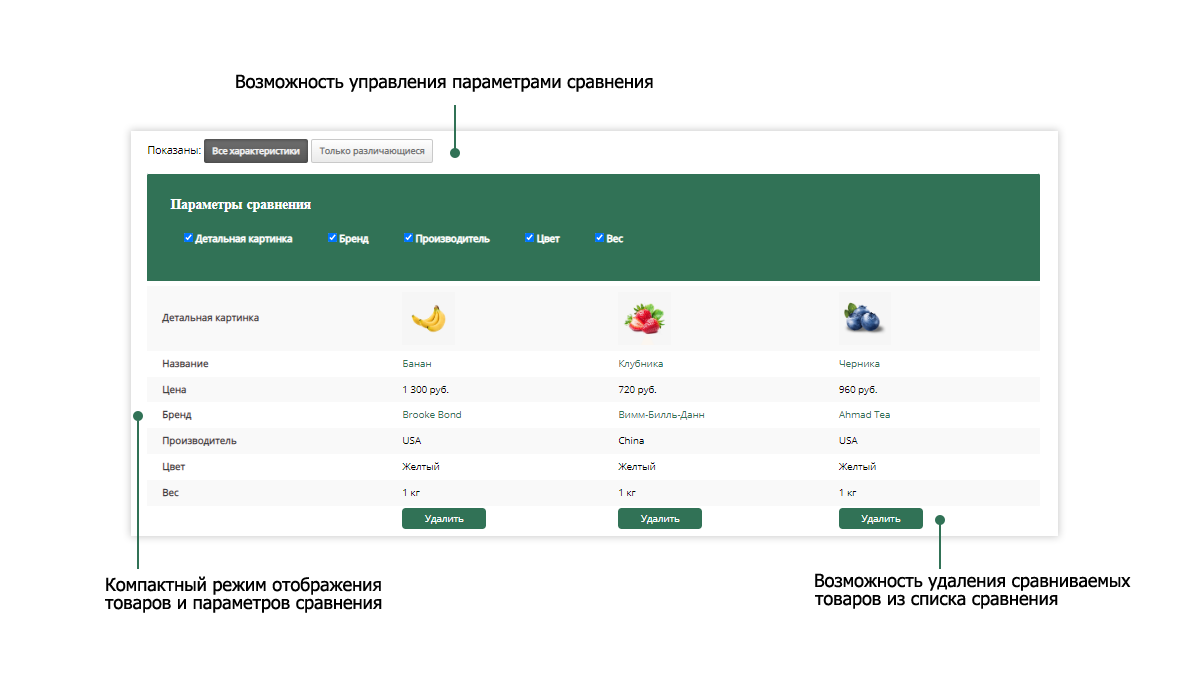Click the 'Цена' row label

(174, 390)
